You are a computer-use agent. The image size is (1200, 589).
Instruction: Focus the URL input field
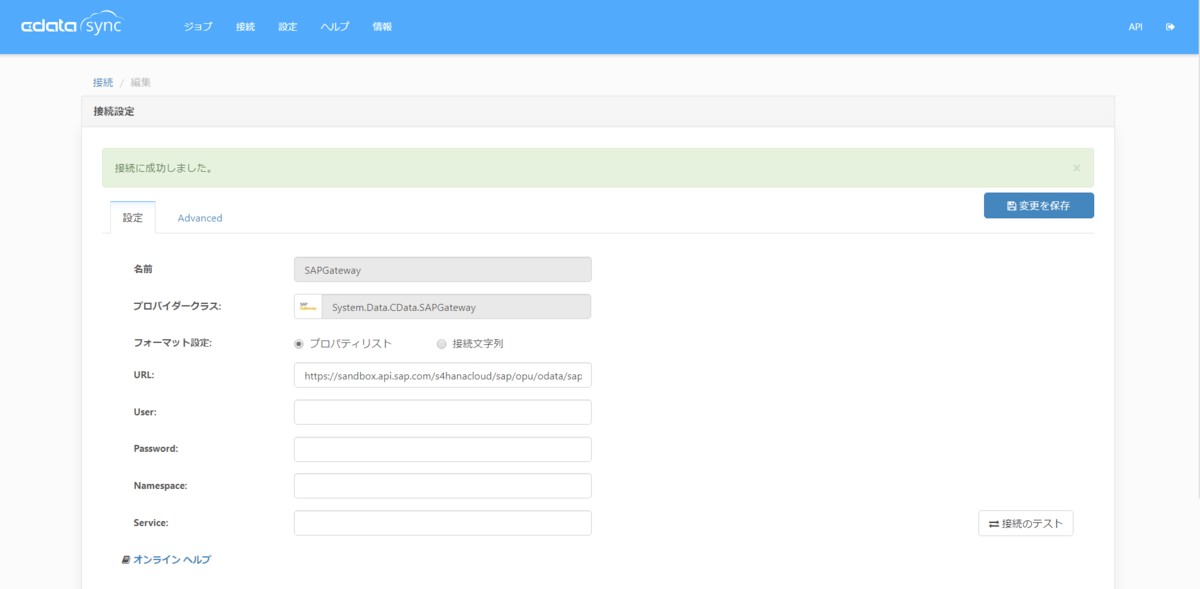(443, 375)
